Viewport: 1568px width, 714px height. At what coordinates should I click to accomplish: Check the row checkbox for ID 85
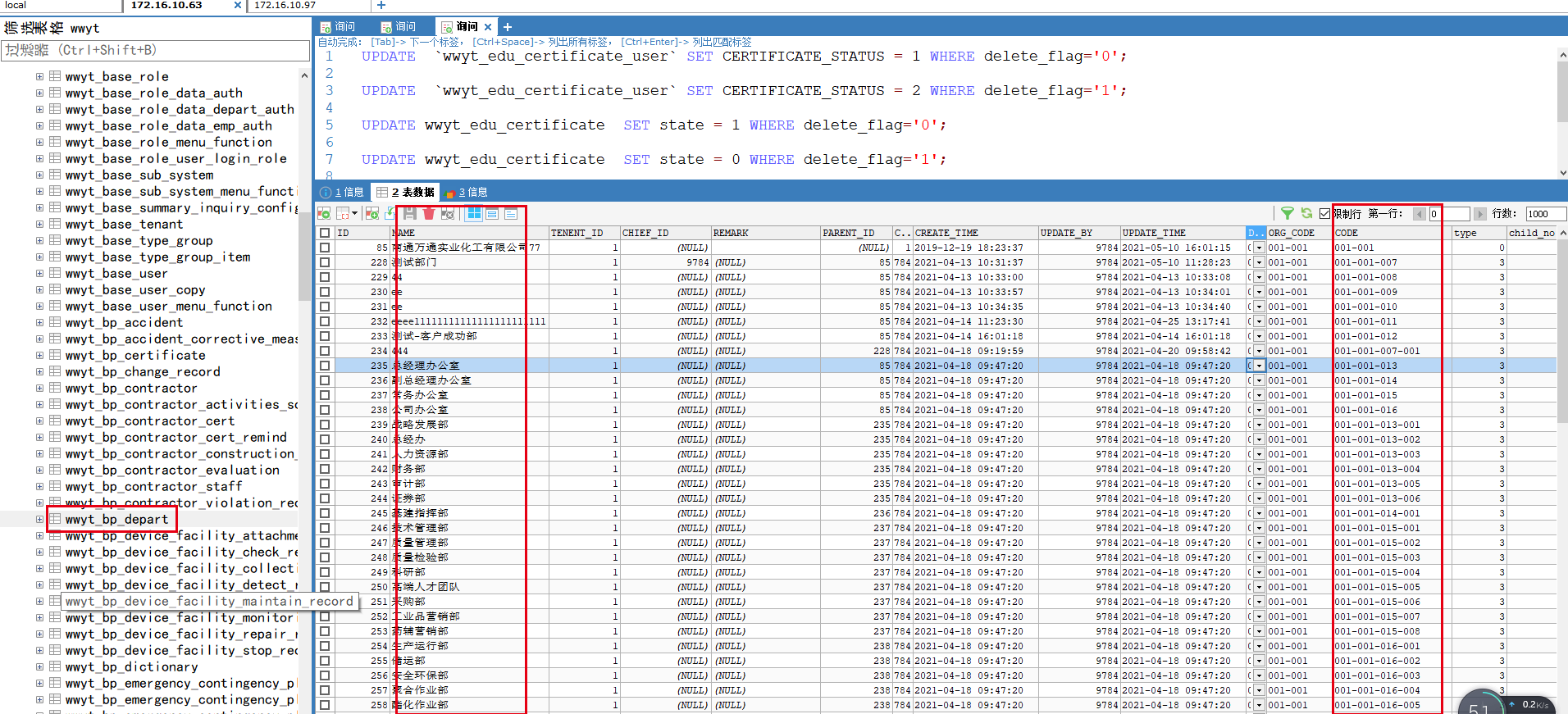(x=325, y=248)
